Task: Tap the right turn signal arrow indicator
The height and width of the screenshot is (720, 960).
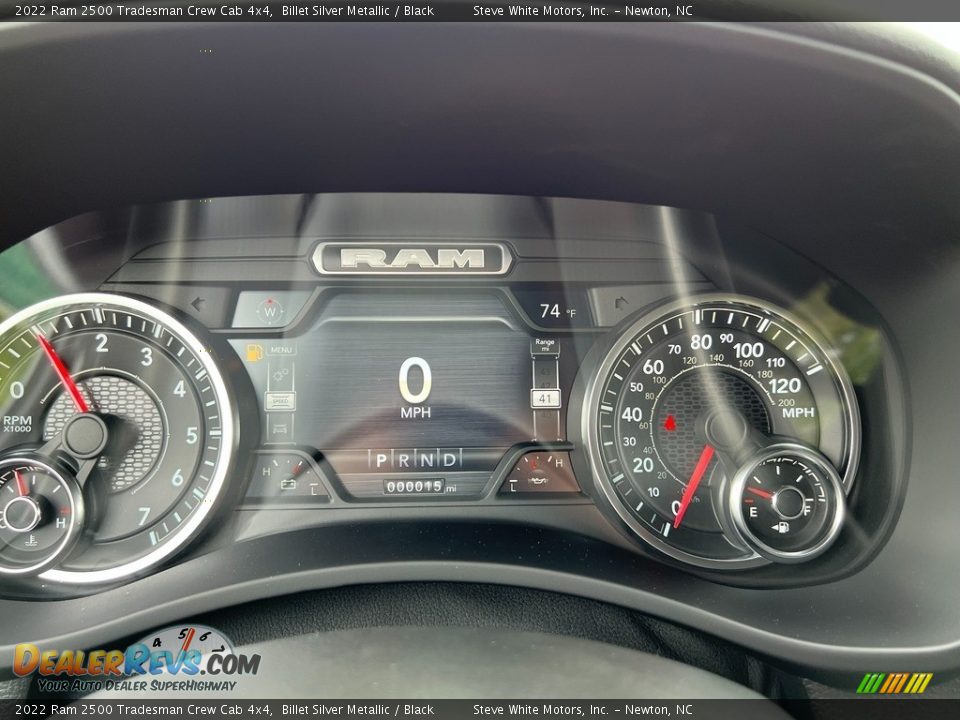Action: point(620,302)
